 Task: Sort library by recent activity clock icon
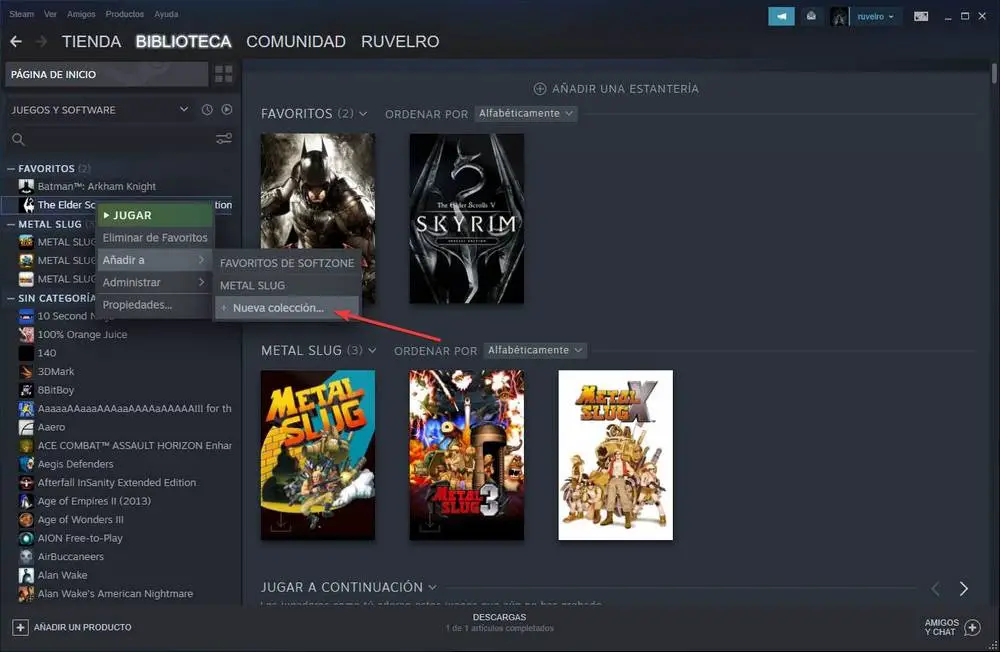pos(207,110)
